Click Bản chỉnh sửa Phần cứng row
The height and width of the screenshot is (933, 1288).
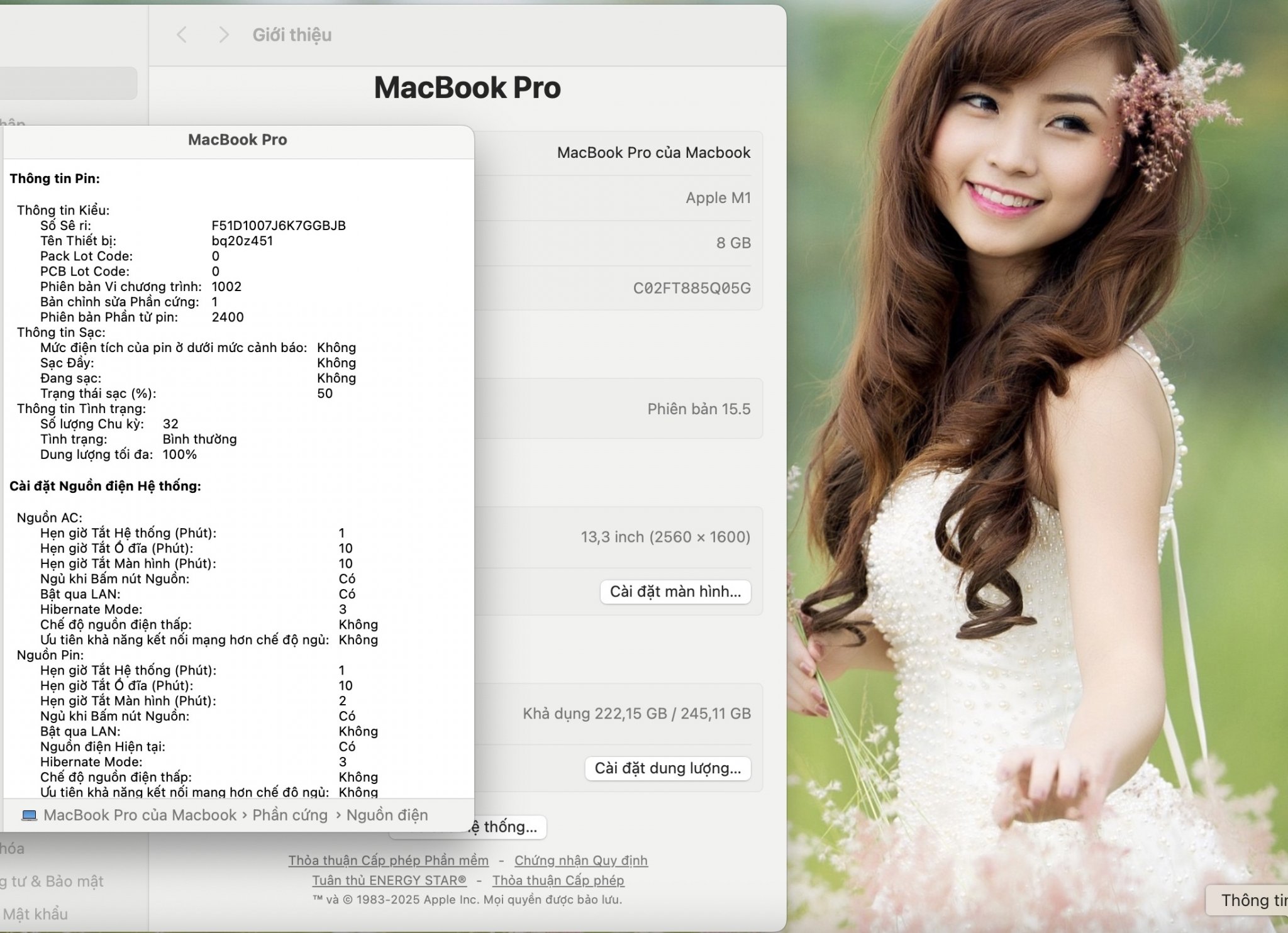coord(129,302)
